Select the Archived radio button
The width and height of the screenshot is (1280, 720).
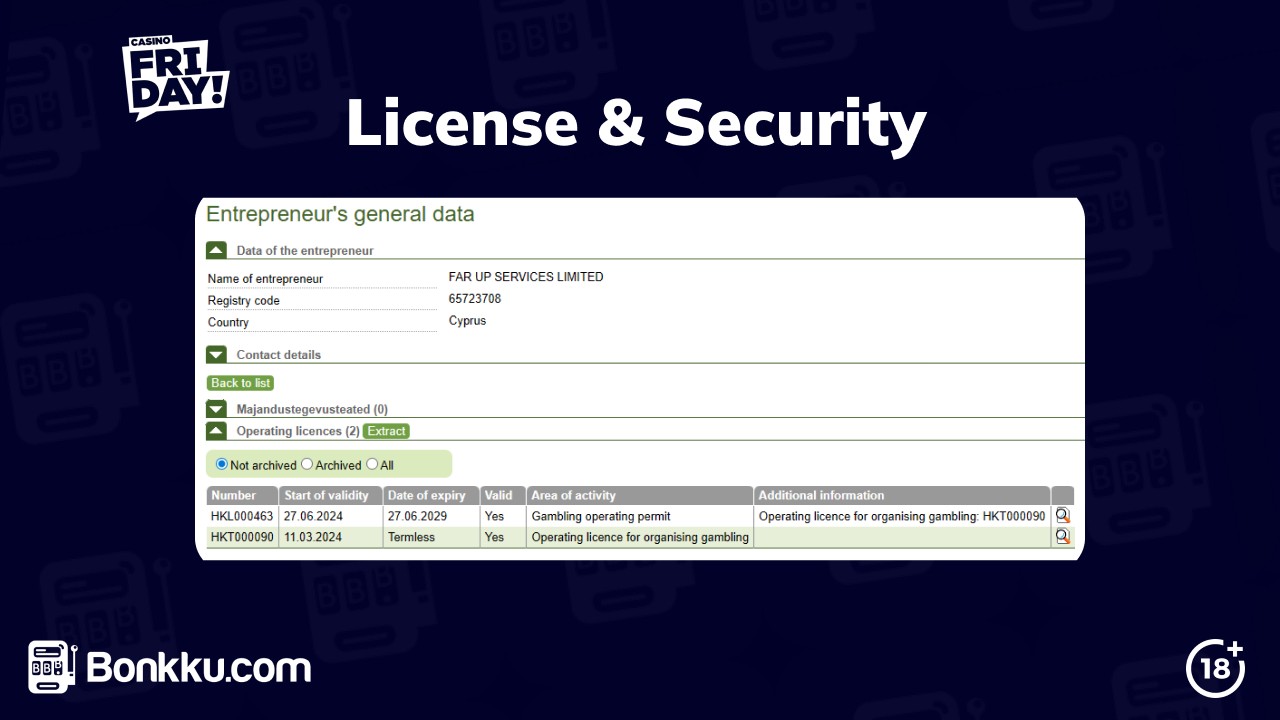coord(307,464)
